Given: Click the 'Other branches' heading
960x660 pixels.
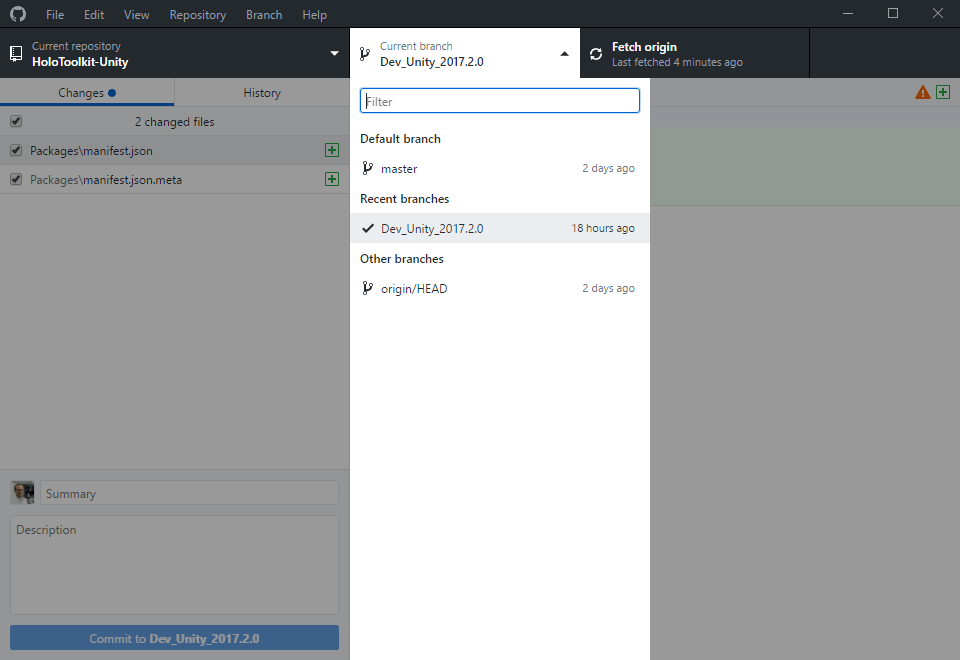Looking at the screenshot, I should 402,259.
